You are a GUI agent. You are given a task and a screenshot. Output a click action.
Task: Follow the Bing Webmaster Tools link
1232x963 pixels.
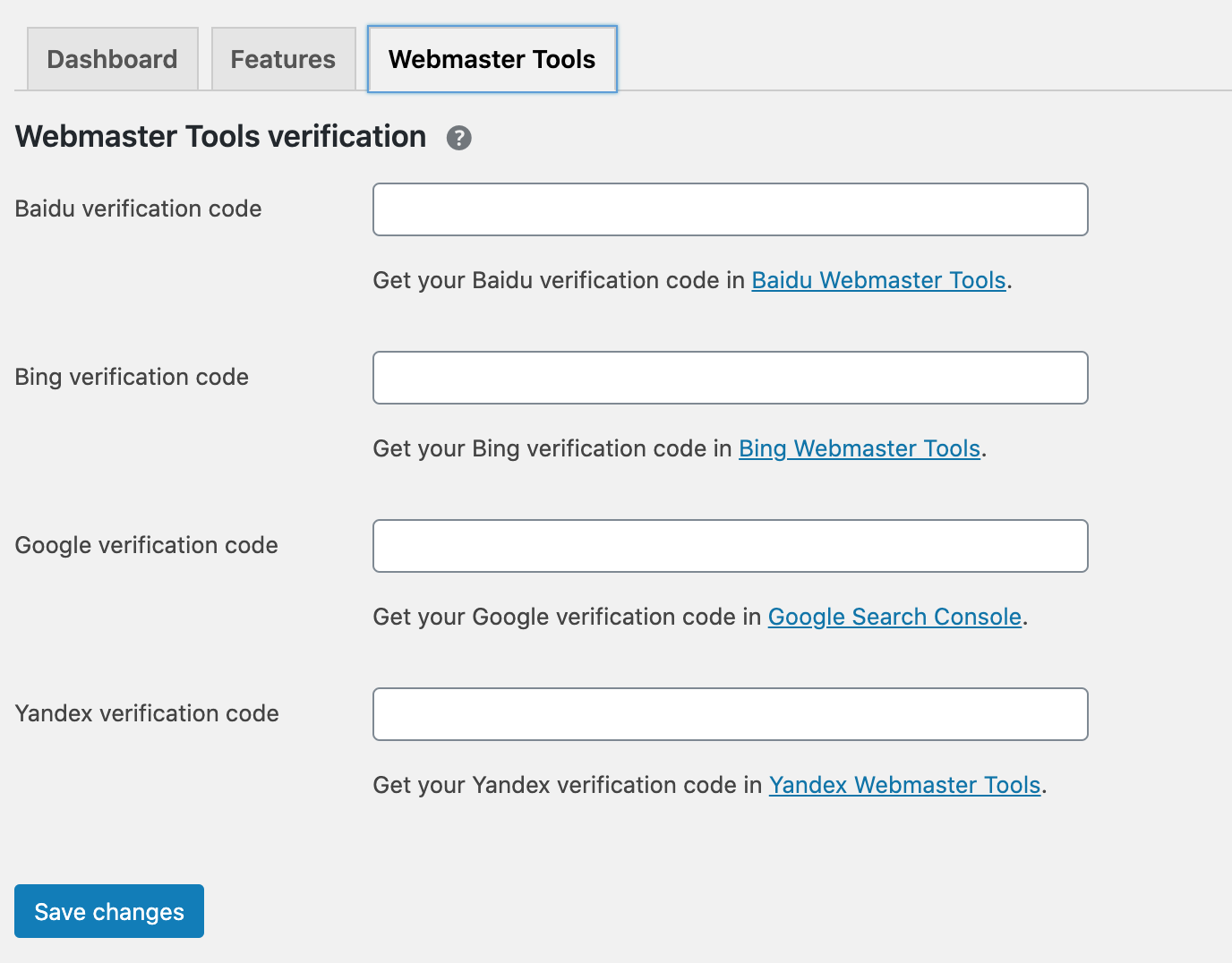859,448
